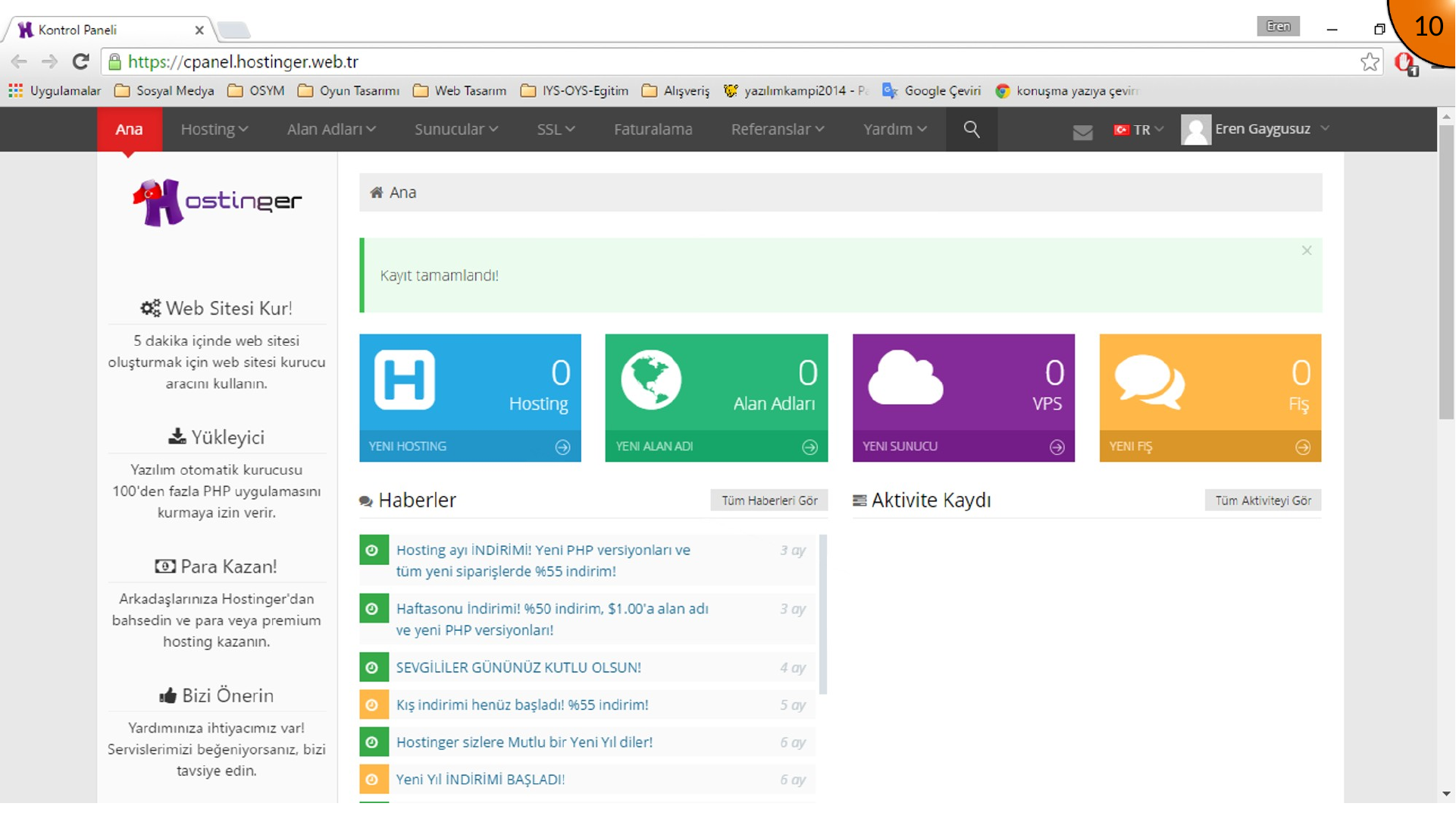Click the Haberler list scrollbar
This screenshot has width=1456, height=819.
coord(822,614)
